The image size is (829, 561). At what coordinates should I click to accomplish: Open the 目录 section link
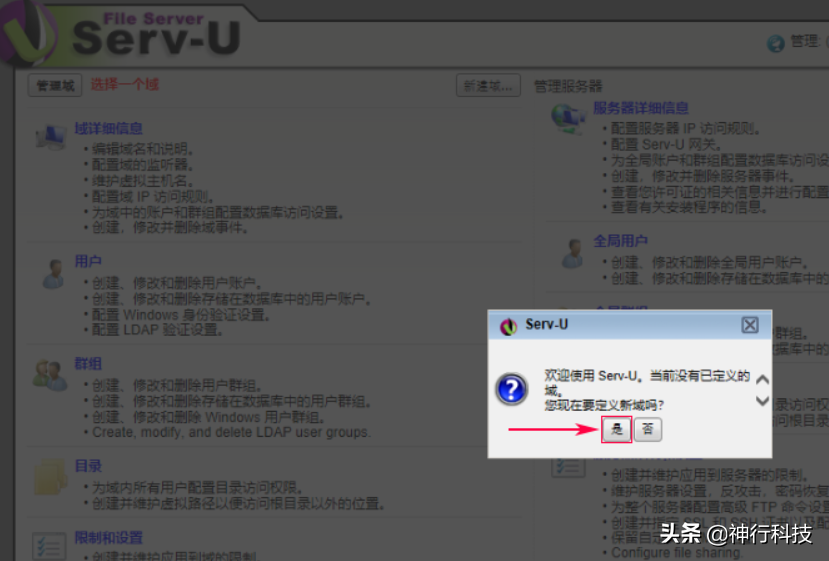tap(88, 466)
